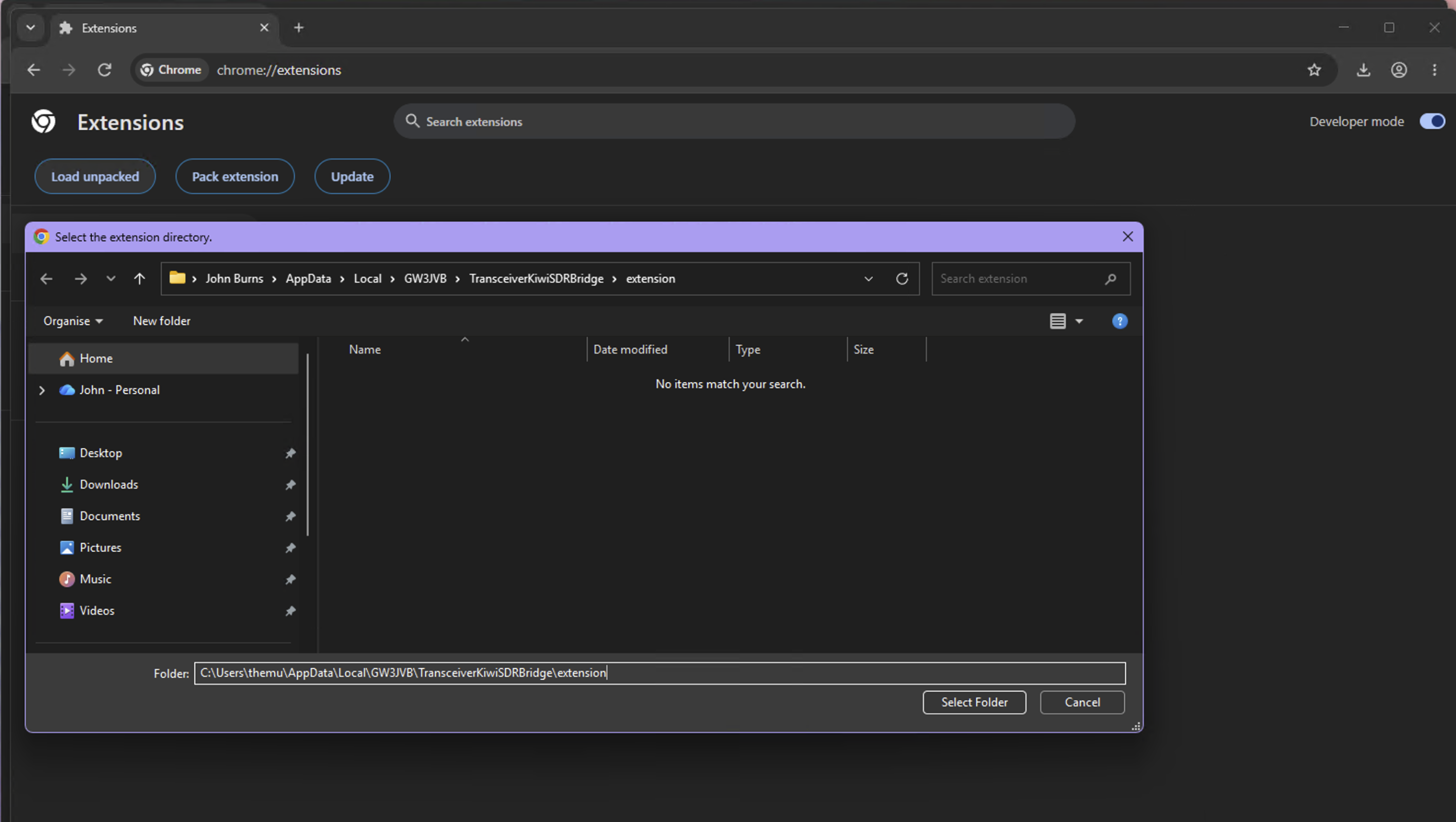The width and height of the screenshot is (1456, 822).
Task: Click the folder icon in breadcrumb bar
Action: click(177, 278)
